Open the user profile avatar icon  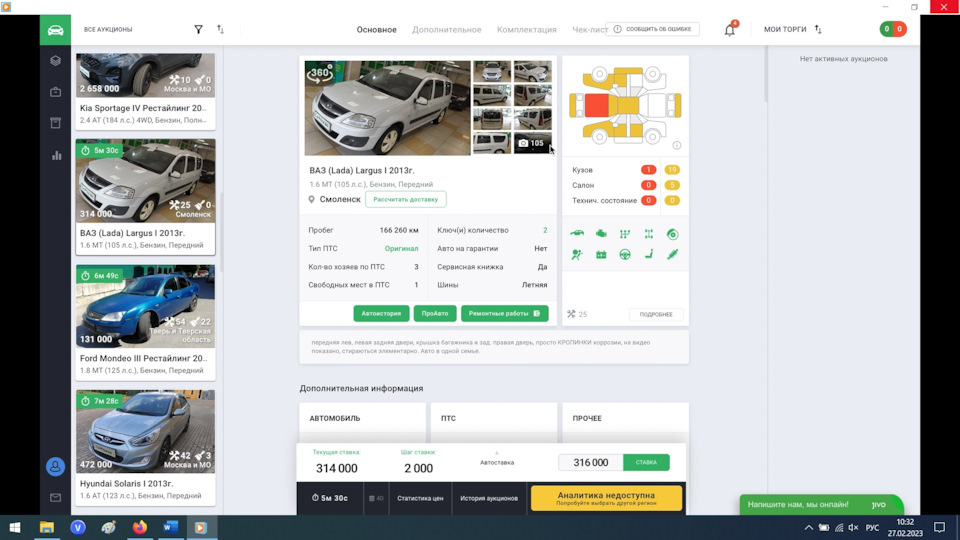pyautogui.click(x=55, y=467)
